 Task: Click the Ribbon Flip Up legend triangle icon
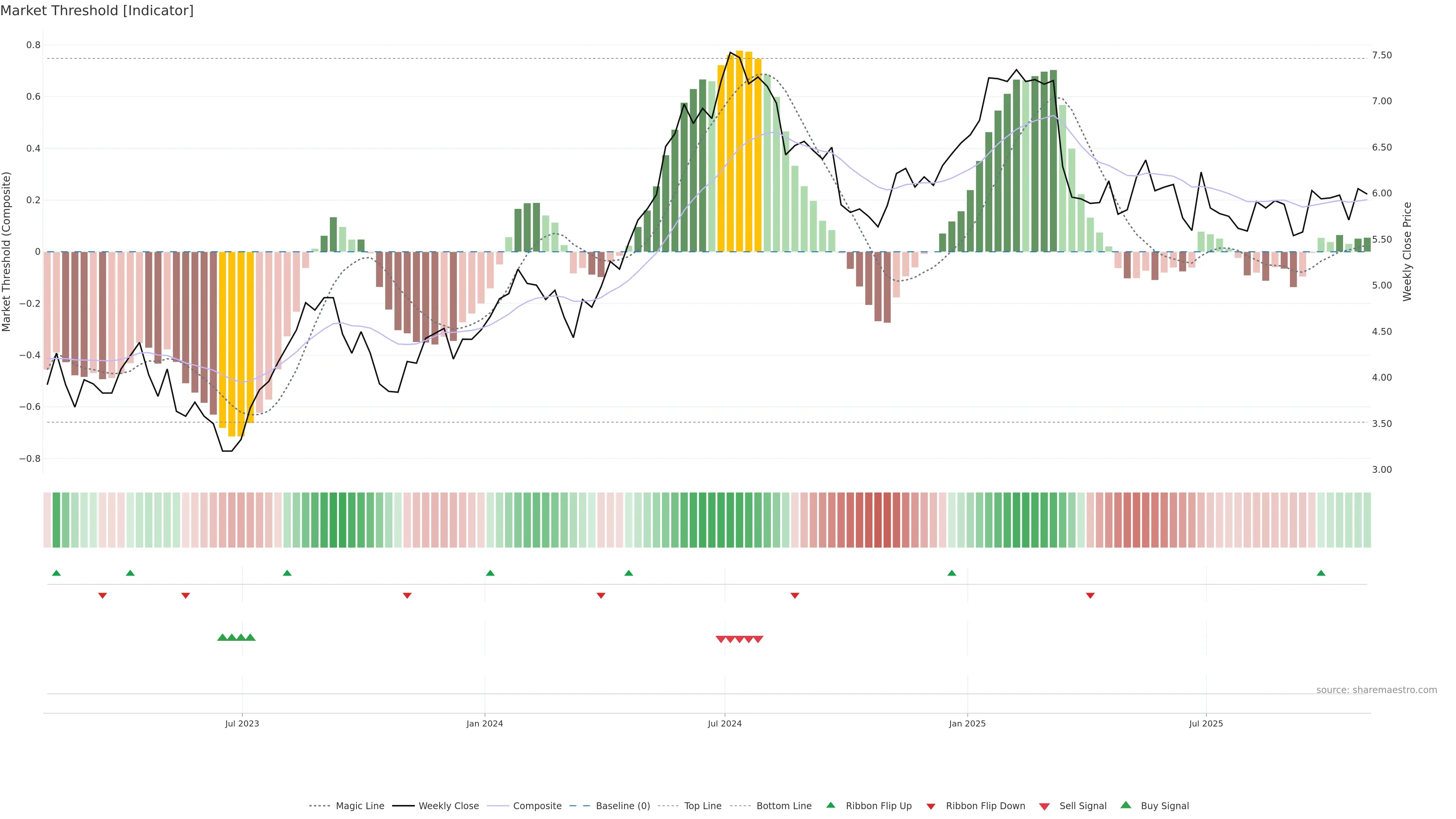[830, 805]
